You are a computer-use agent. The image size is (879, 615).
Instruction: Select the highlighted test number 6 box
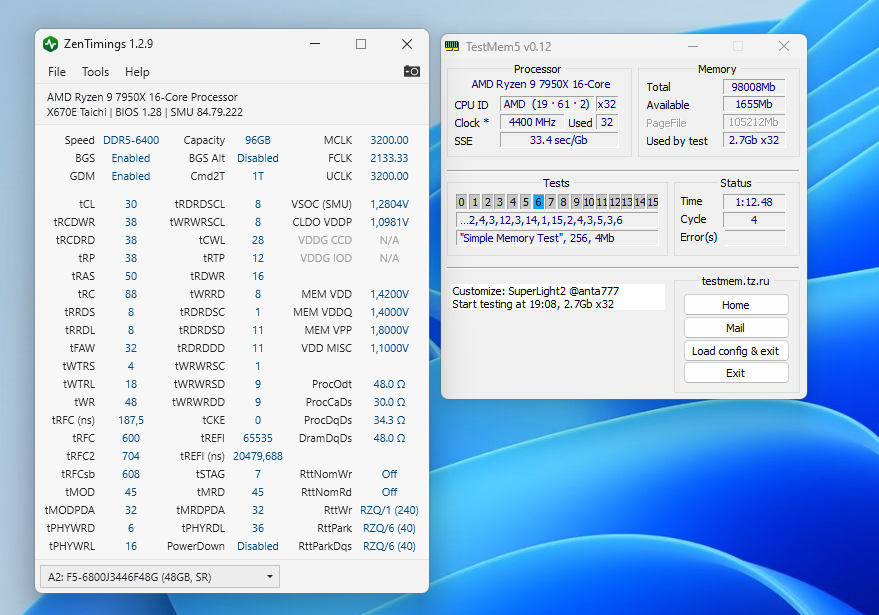coord(538,202)
